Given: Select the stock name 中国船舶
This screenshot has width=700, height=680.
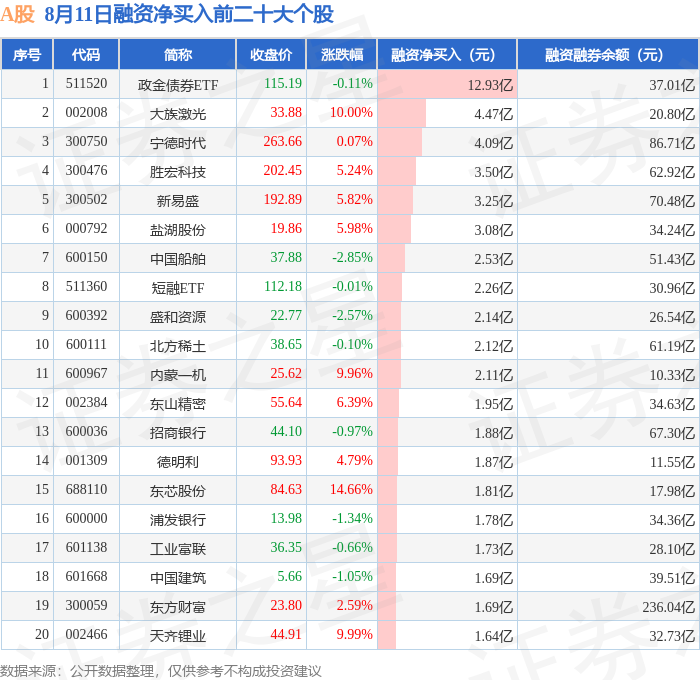Looking at the screenshot, I should 178,259.
